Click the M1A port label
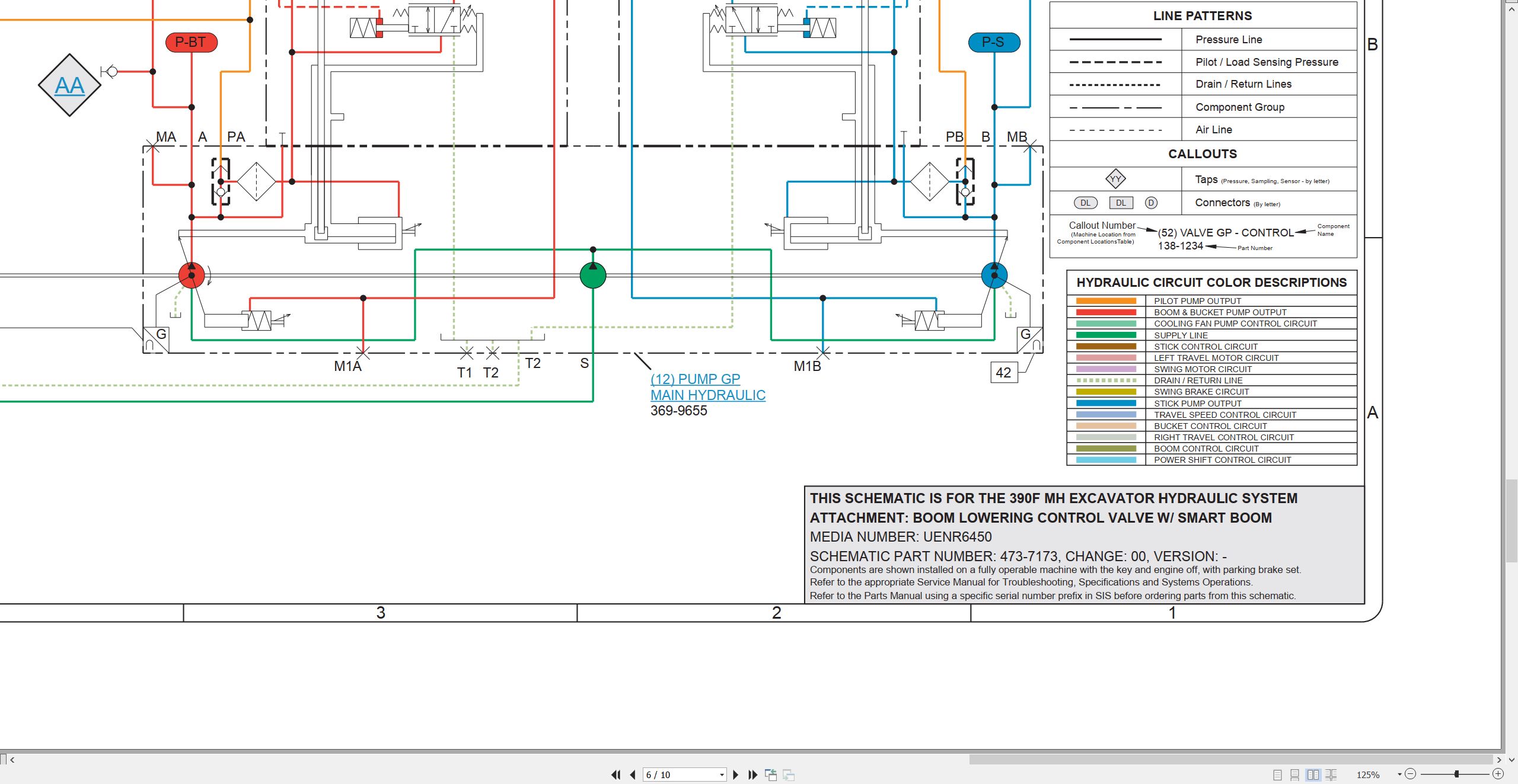The image size is (1518, 784). coord(348,366)
